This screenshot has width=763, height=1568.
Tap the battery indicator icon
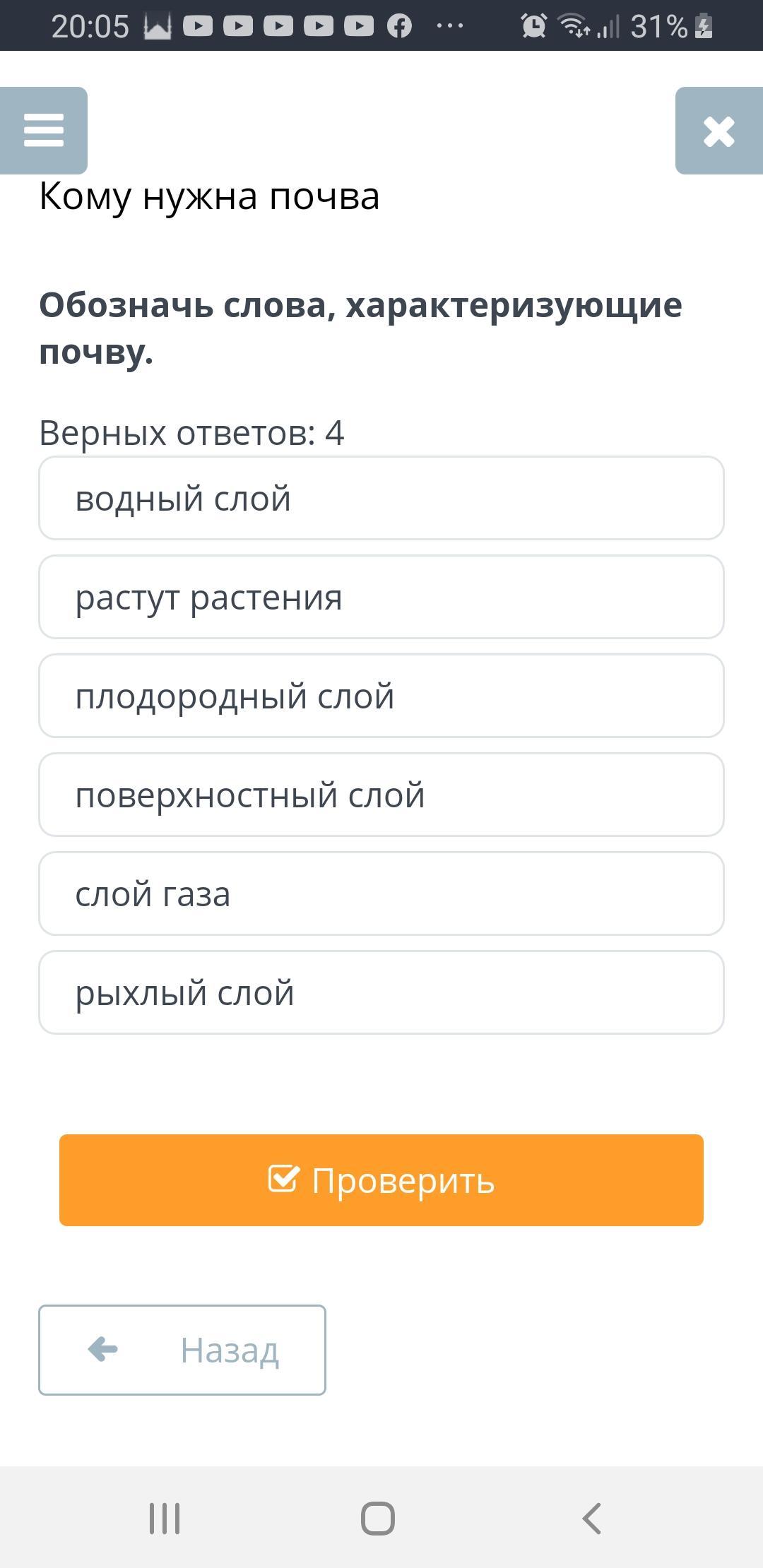(x=704, y=27)
